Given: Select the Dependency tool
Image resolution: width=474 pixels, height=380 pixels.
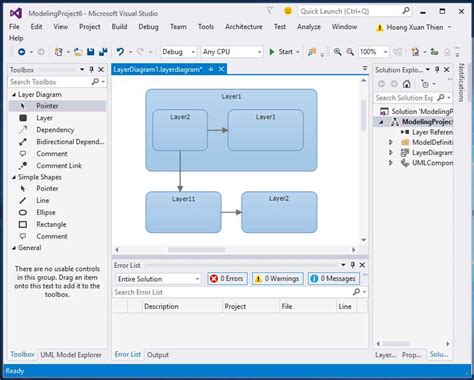Looking at the screenshot, I should 55,130.
